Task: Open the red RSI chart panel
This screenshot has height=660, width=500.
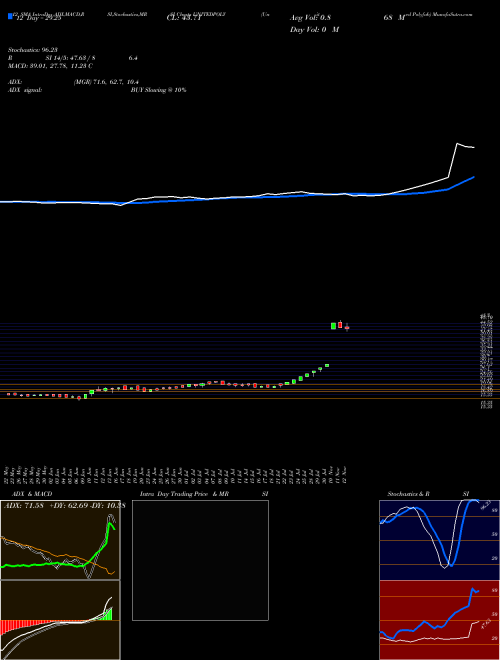Action: 439,620
